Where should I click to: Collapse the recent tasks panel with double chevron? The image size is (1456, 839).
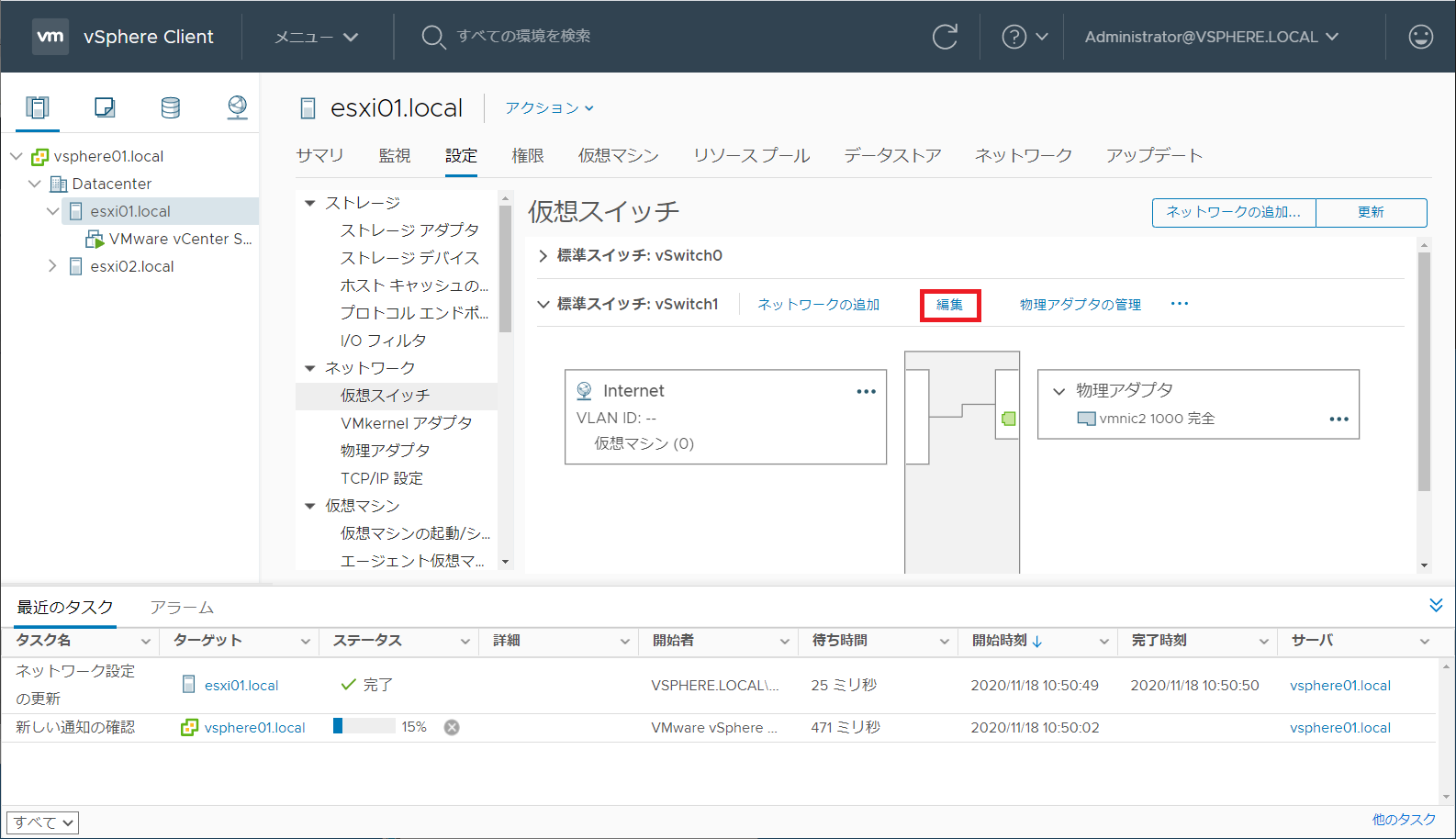tap(1436, 605)
